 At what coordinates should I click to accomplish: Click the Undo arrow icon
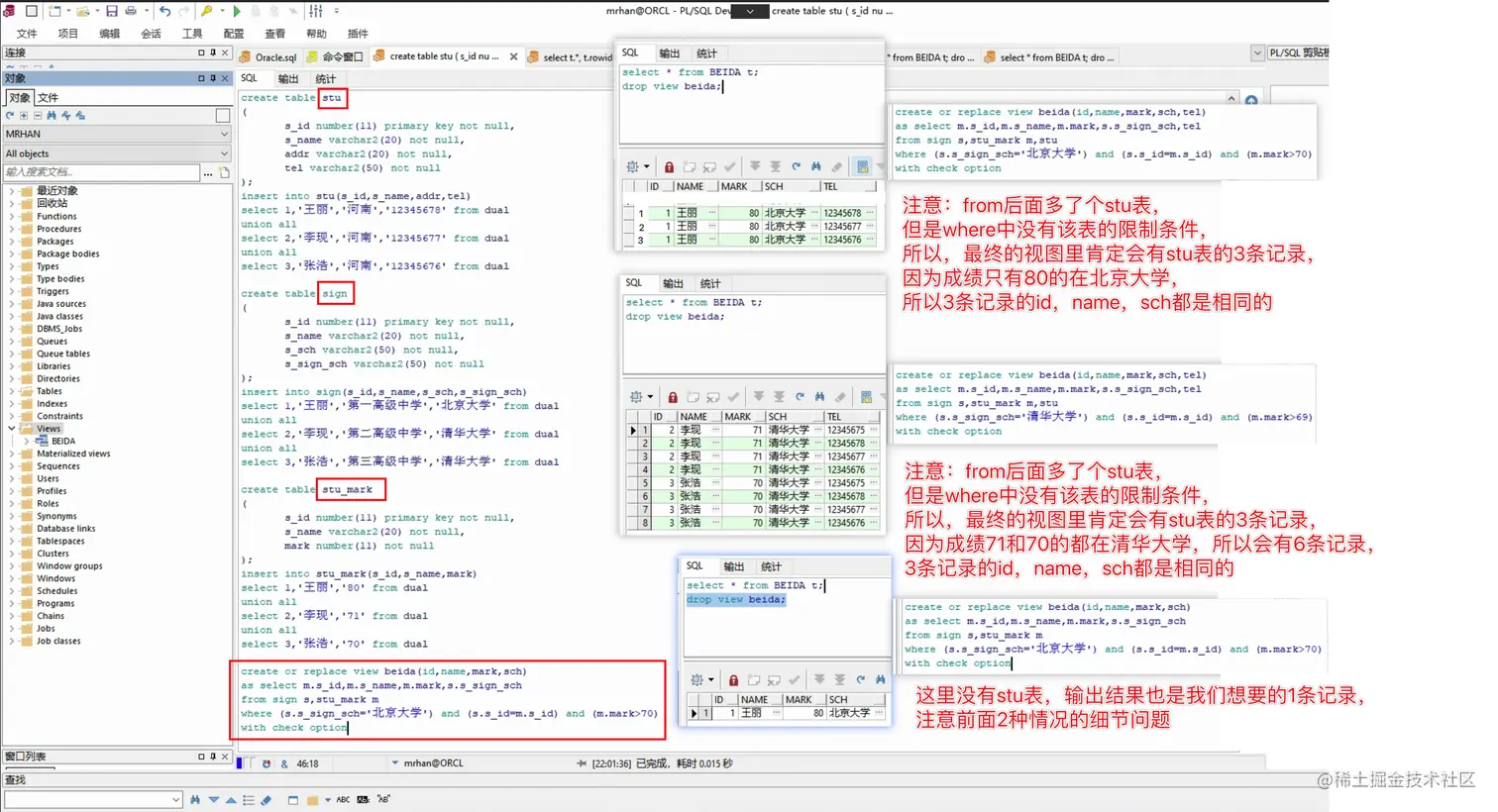tap(164, 11)
